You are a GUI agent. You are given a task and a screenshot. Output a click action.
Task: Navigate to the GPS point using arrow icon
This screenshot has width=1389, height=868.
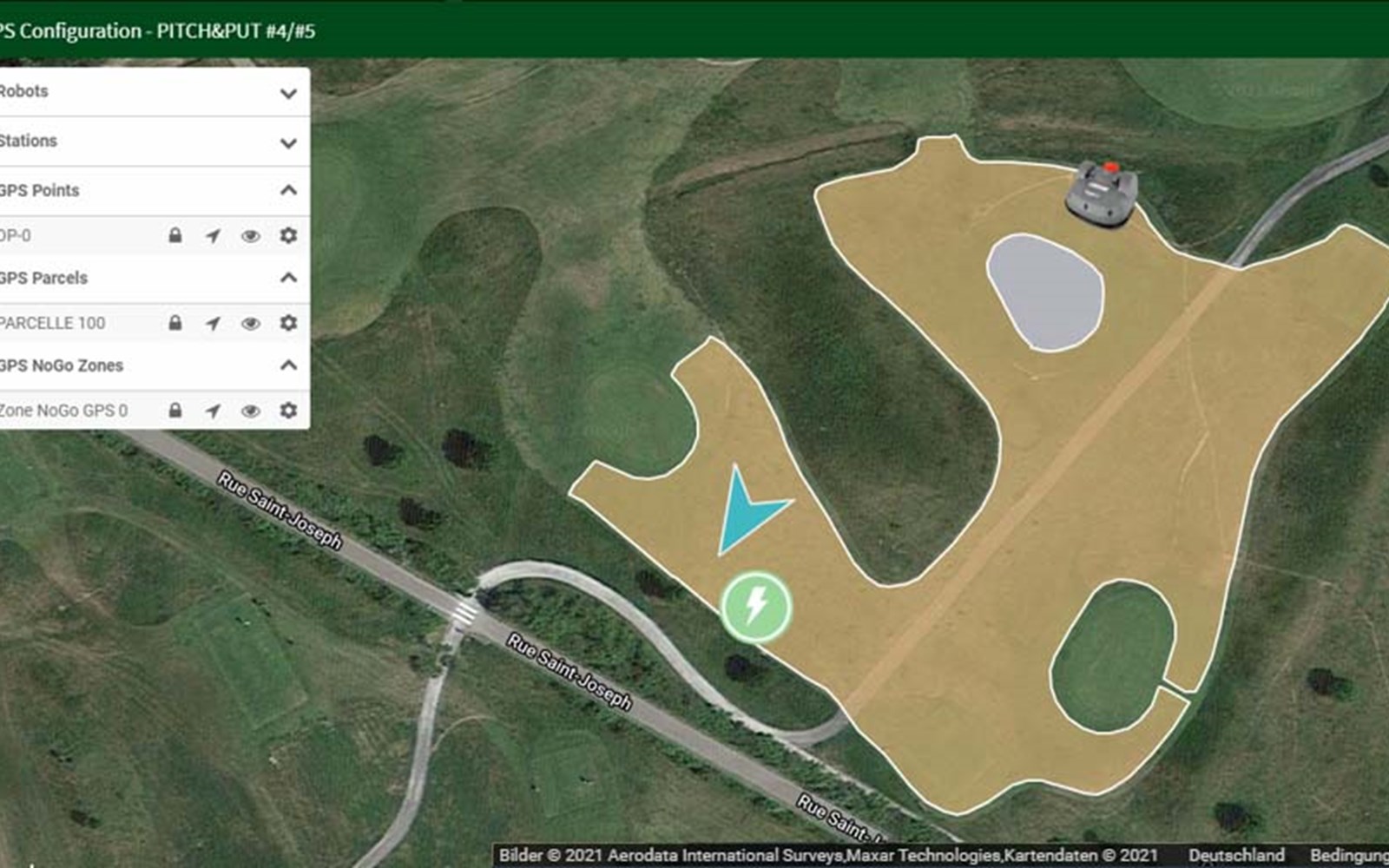tap(213, 236)
